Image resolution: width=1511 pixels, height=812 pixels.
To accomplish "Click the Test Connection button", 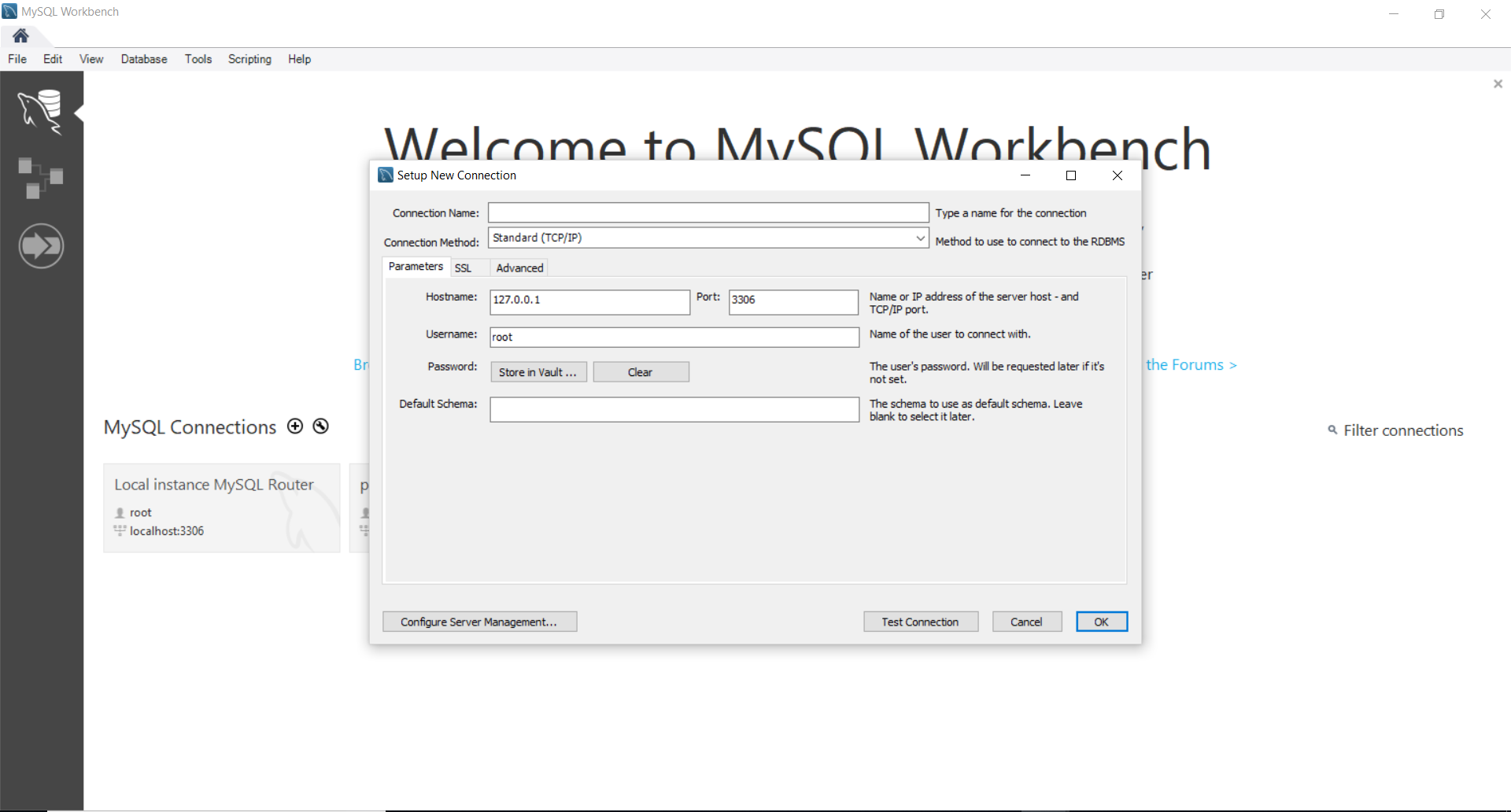I will pyautogui.click(x=921, y=622).
